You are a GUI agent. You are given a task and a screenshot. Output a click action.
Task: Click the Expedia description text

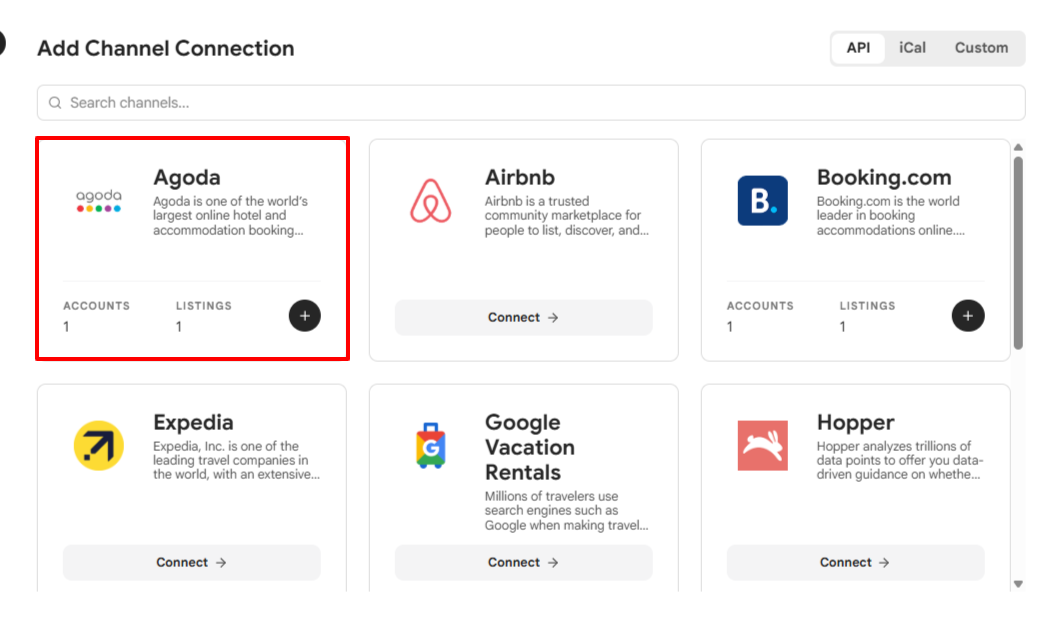(x=236, y=460)
